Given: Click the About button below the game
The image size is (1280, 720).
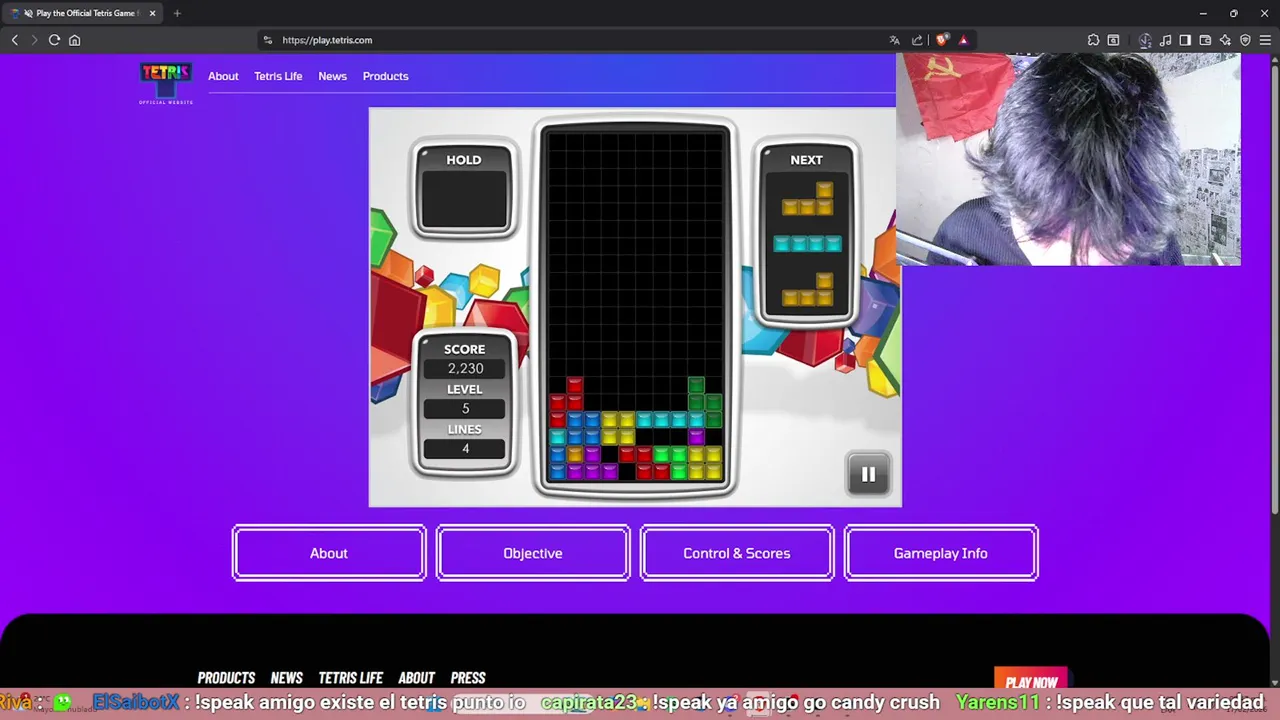Looking at the screenshot, I should click(x=329, y=553).
